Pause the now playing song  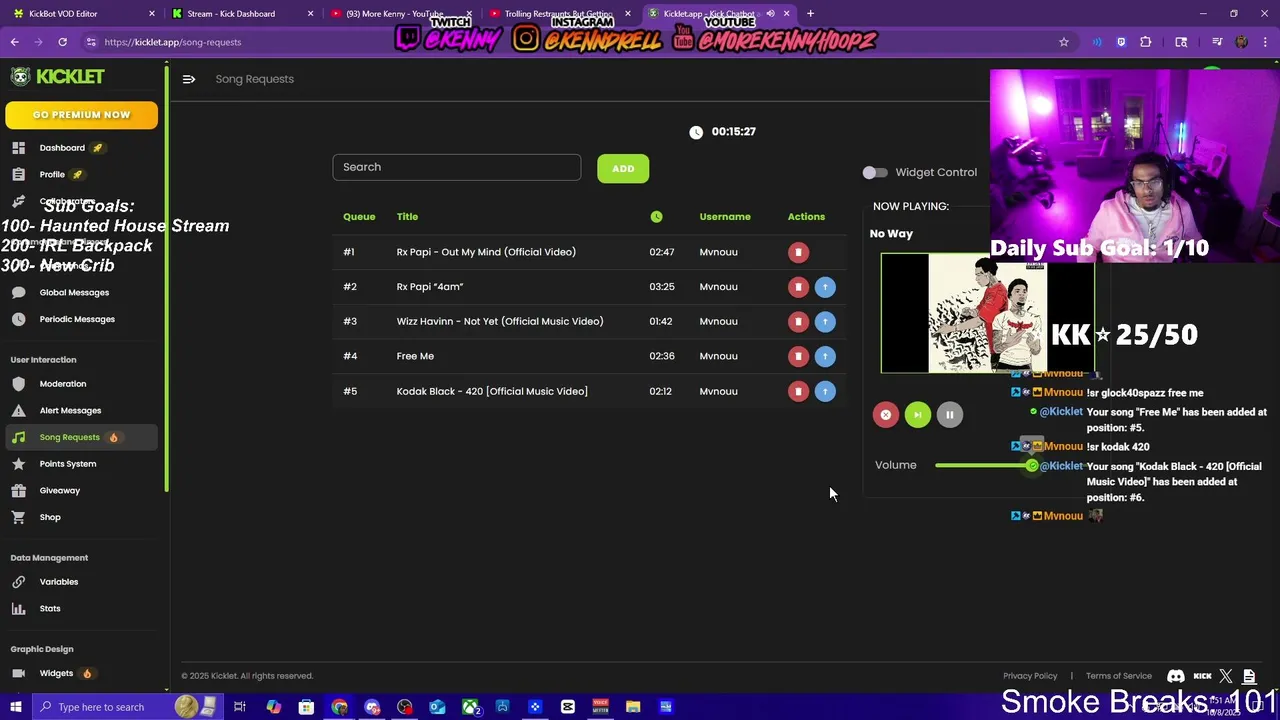(x=950, y=415)
